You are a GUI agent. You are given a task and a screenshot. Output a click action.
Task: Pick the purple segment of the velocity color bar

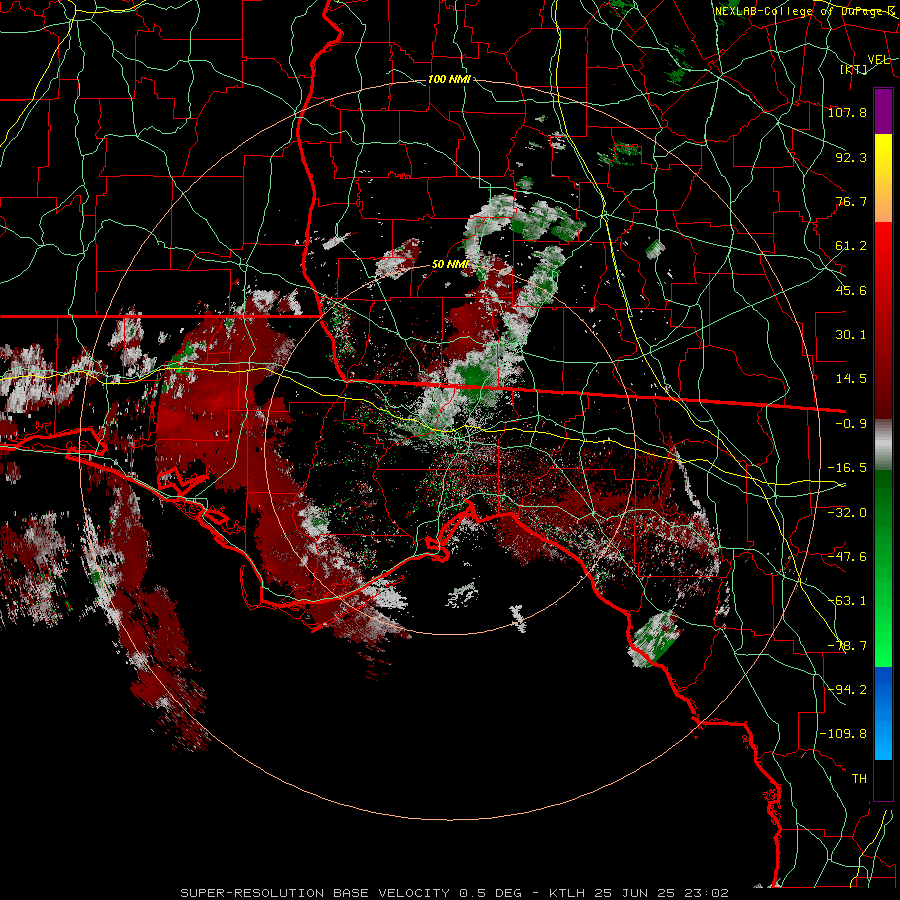coord(883,111)
